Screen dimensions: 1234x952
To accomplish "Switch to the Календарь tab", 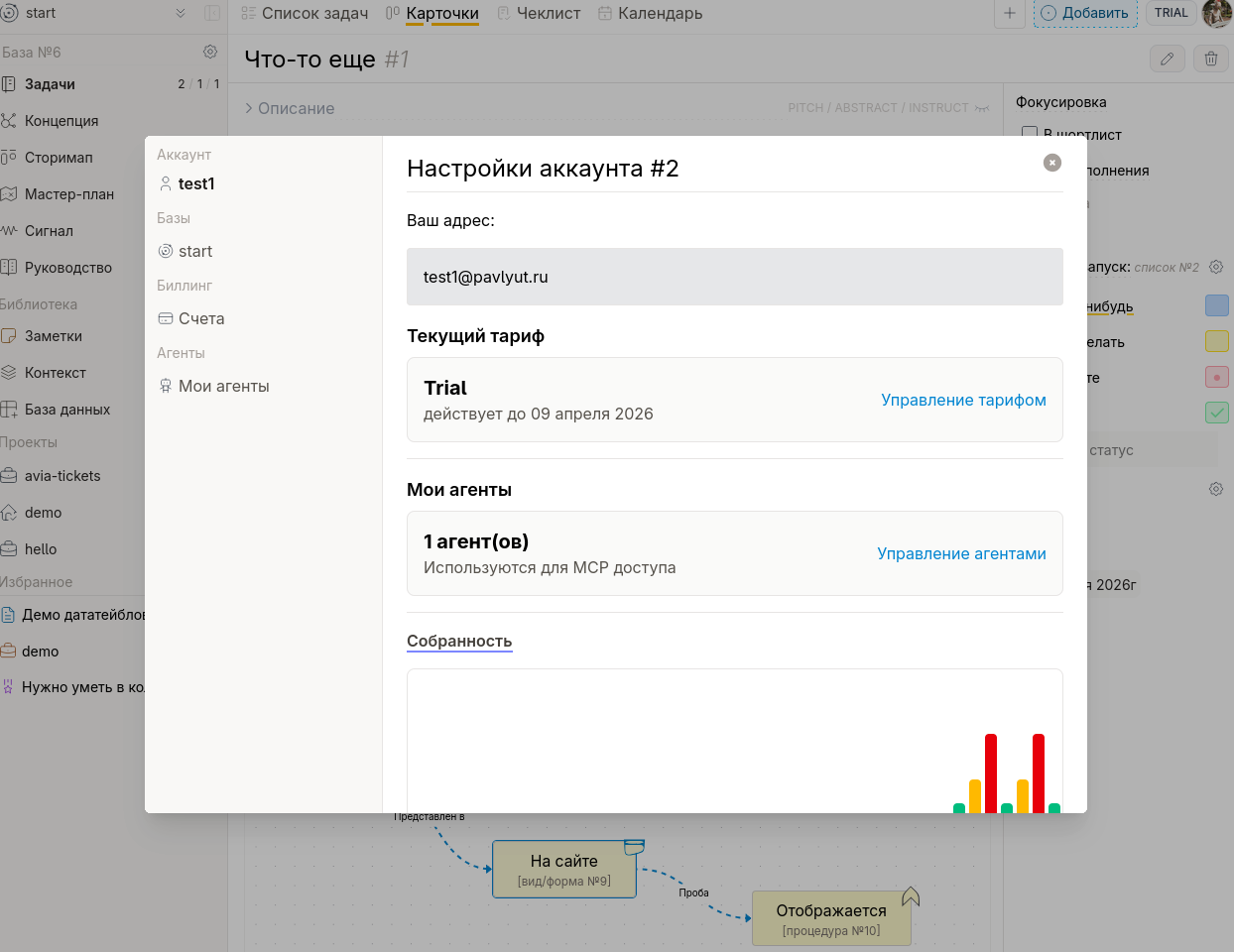I will 650,13.
